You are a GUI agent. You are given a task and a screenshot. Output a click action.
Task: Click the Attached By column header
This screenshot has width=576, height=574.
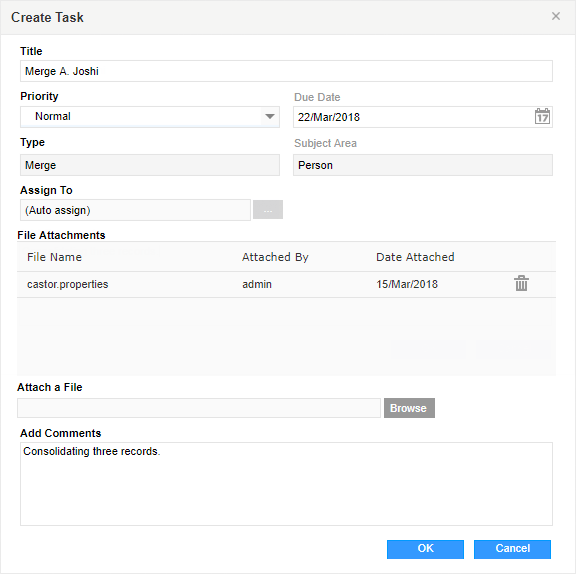click(275, 257)
